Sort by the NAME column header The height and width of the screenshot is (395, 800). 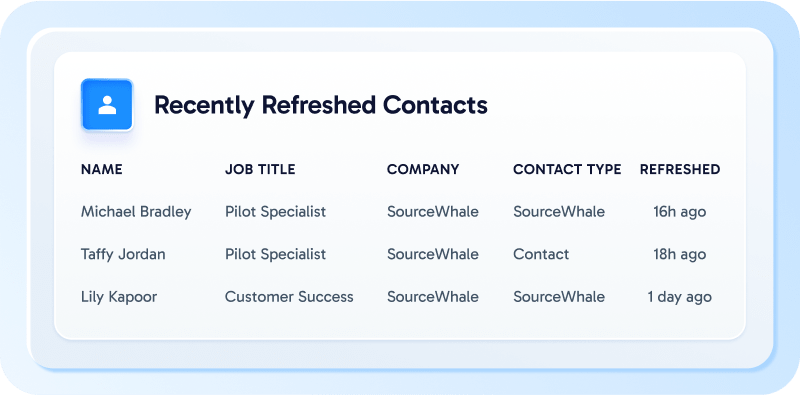(x=102, y=169)
